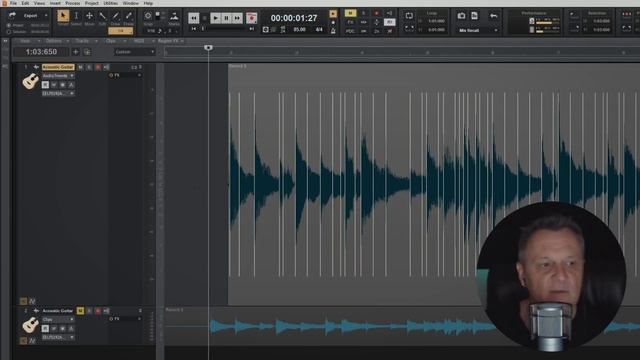This screenshot has height=360, width=640.
Task: Set loop points to selection icon
Action: 409,28
